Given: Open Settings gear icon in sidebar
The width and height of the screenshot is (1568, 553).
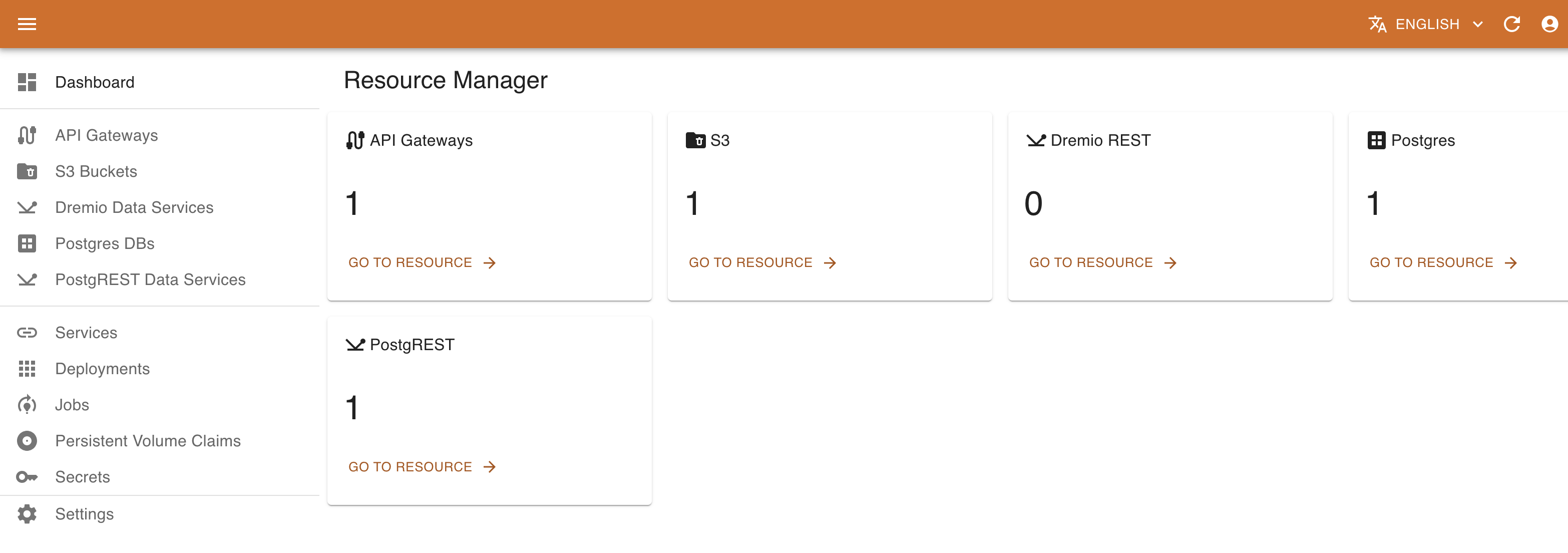Looking at the screenshot, I should 27,514.
